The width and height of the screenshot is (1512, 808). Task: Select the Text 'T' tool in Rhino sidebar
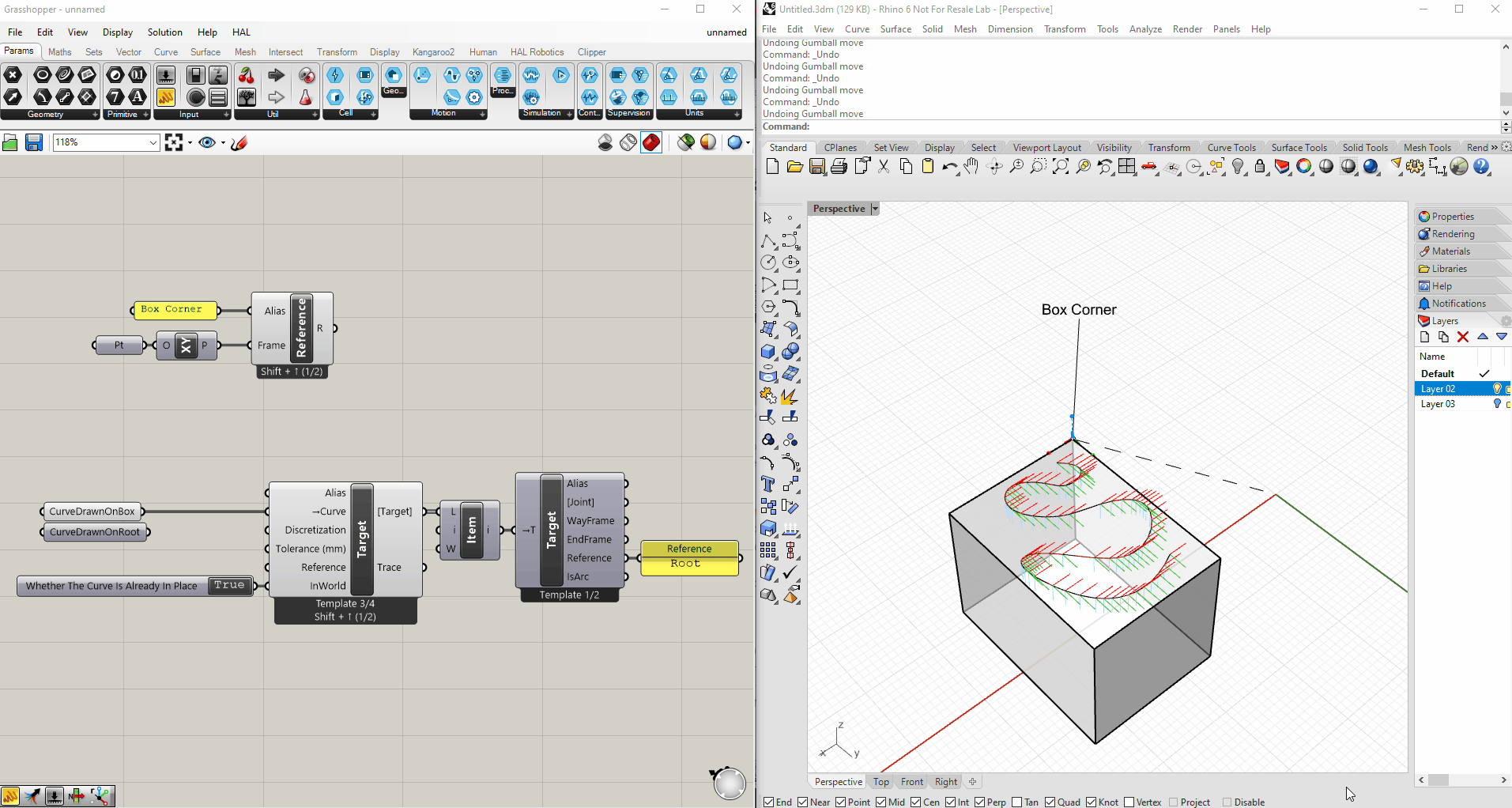point(768,485)
